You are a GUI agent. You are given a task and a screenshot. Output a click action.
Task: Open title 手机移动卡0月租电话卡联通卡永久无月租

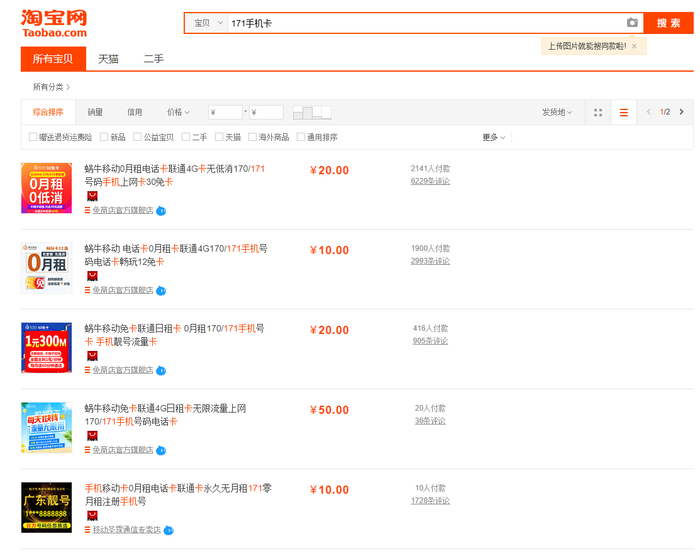[x=178, y=495]
